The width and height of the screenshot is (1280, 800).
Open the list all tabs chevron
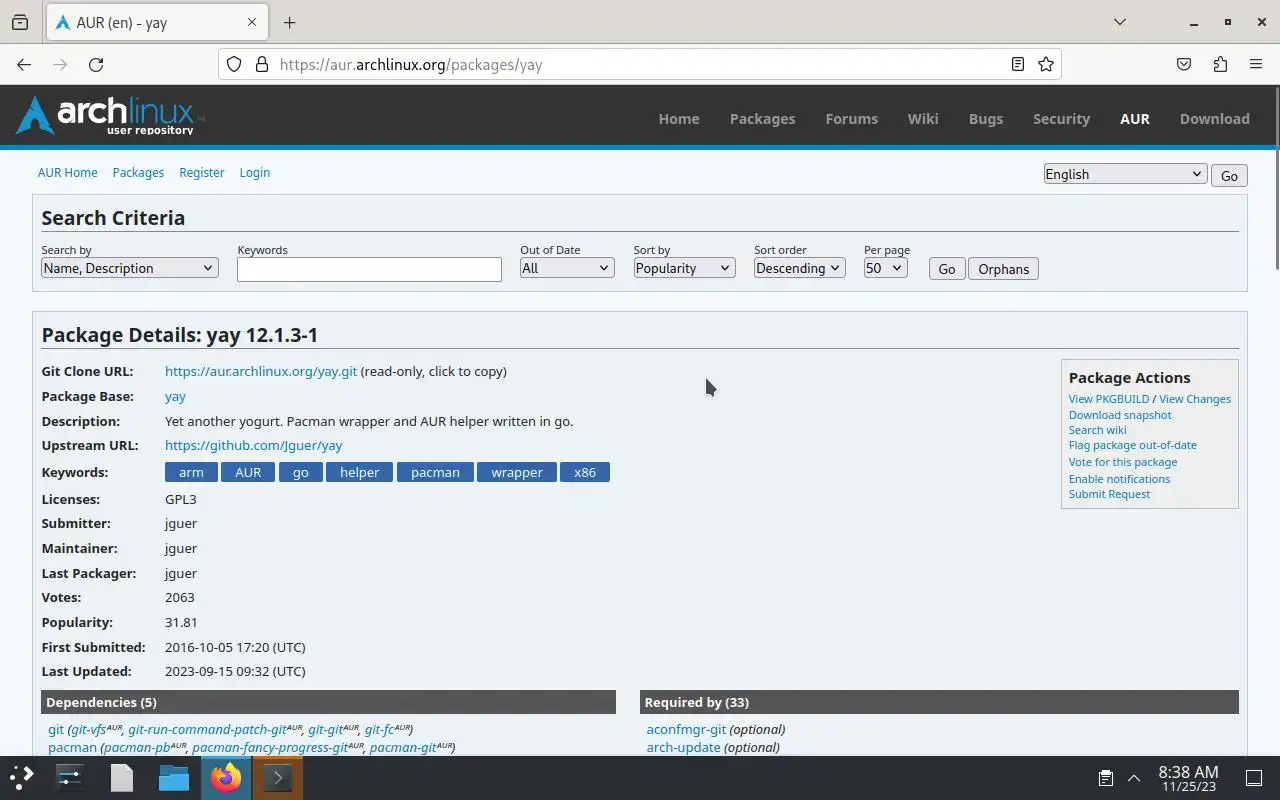tap(1120, 22)
